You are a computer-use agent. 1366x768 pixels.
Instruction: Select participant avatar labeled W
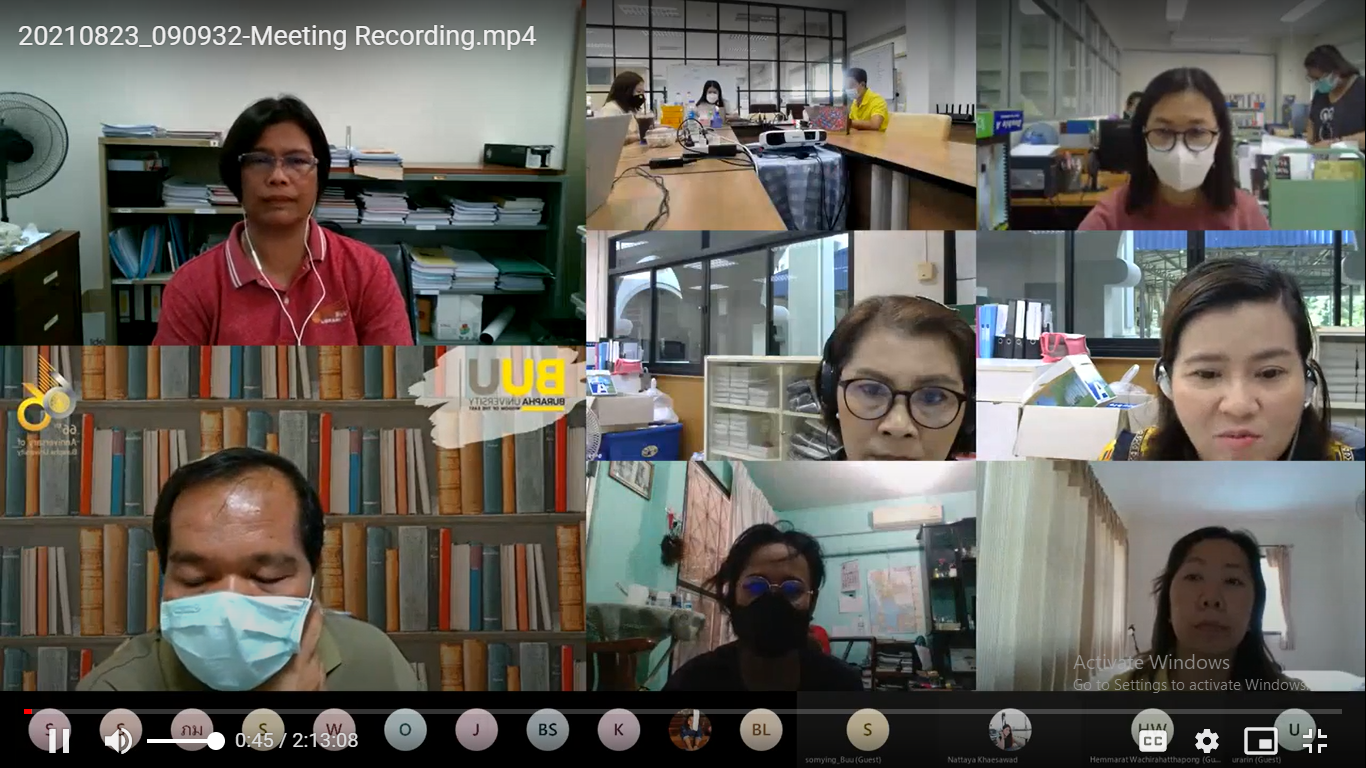pos(334,730)
